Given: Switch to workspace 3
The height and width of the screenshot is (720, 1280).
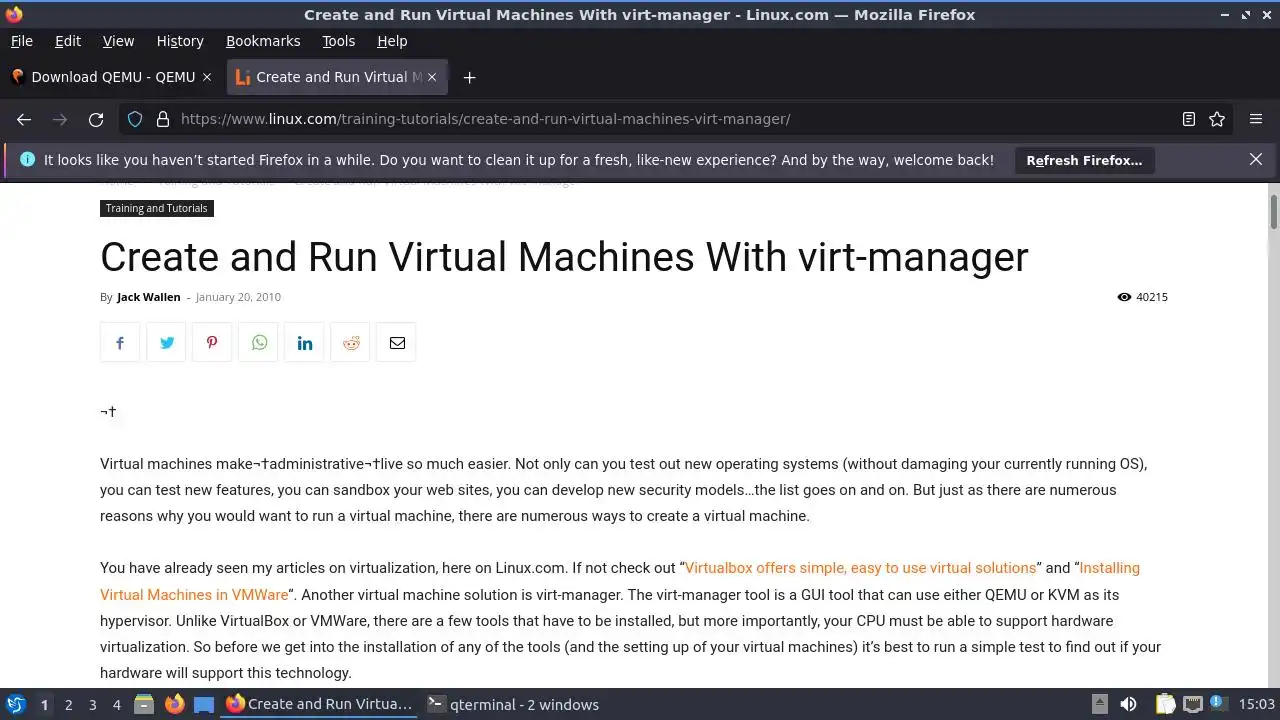Looking at the screenshot, I should point(92,705).
